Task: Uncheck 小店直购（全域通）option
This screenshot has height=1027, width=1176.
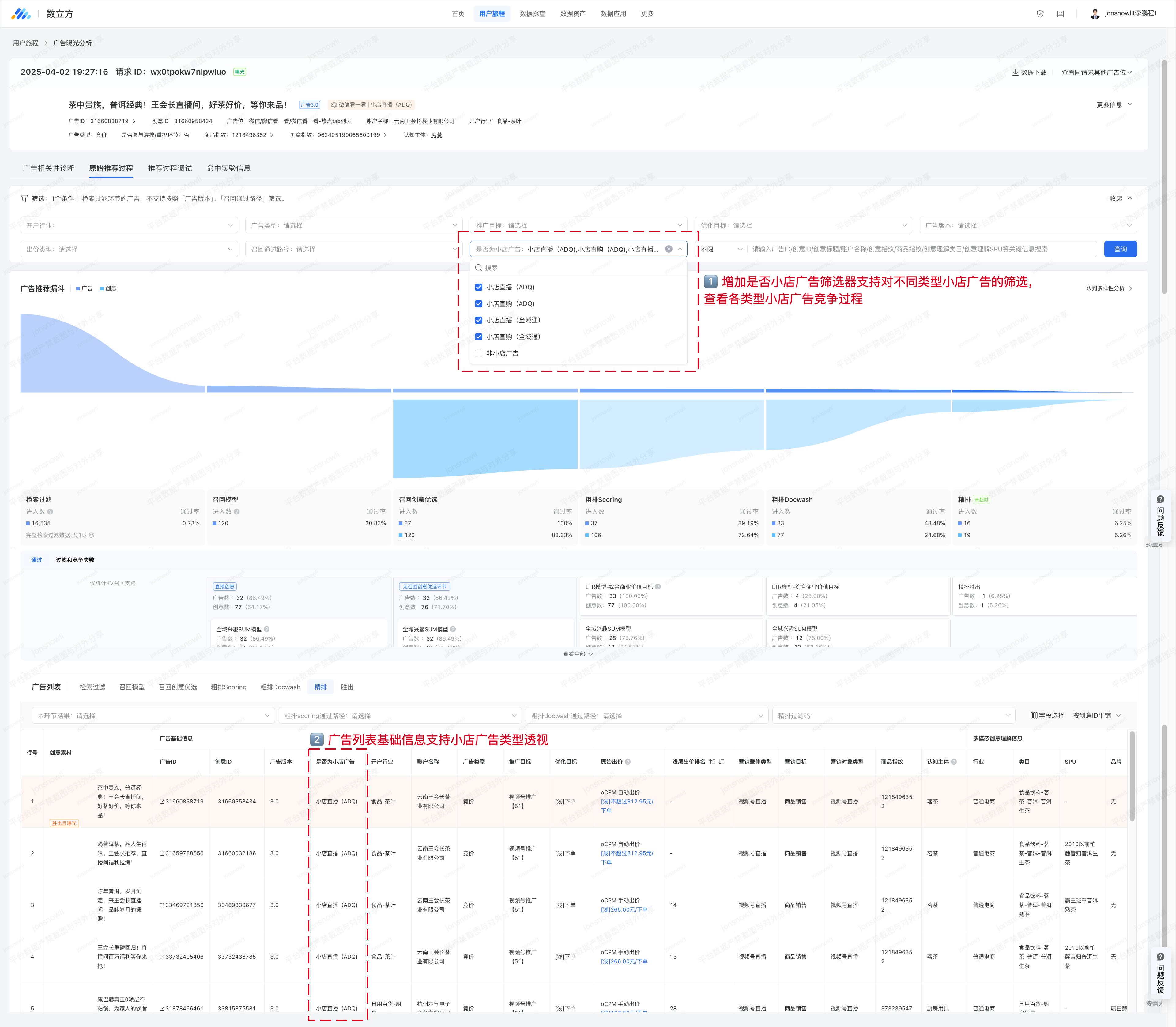Action: pos(479,337)
